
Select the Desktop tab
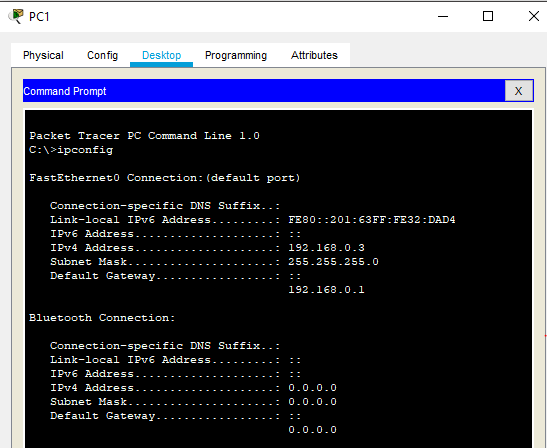pos(162,55)
